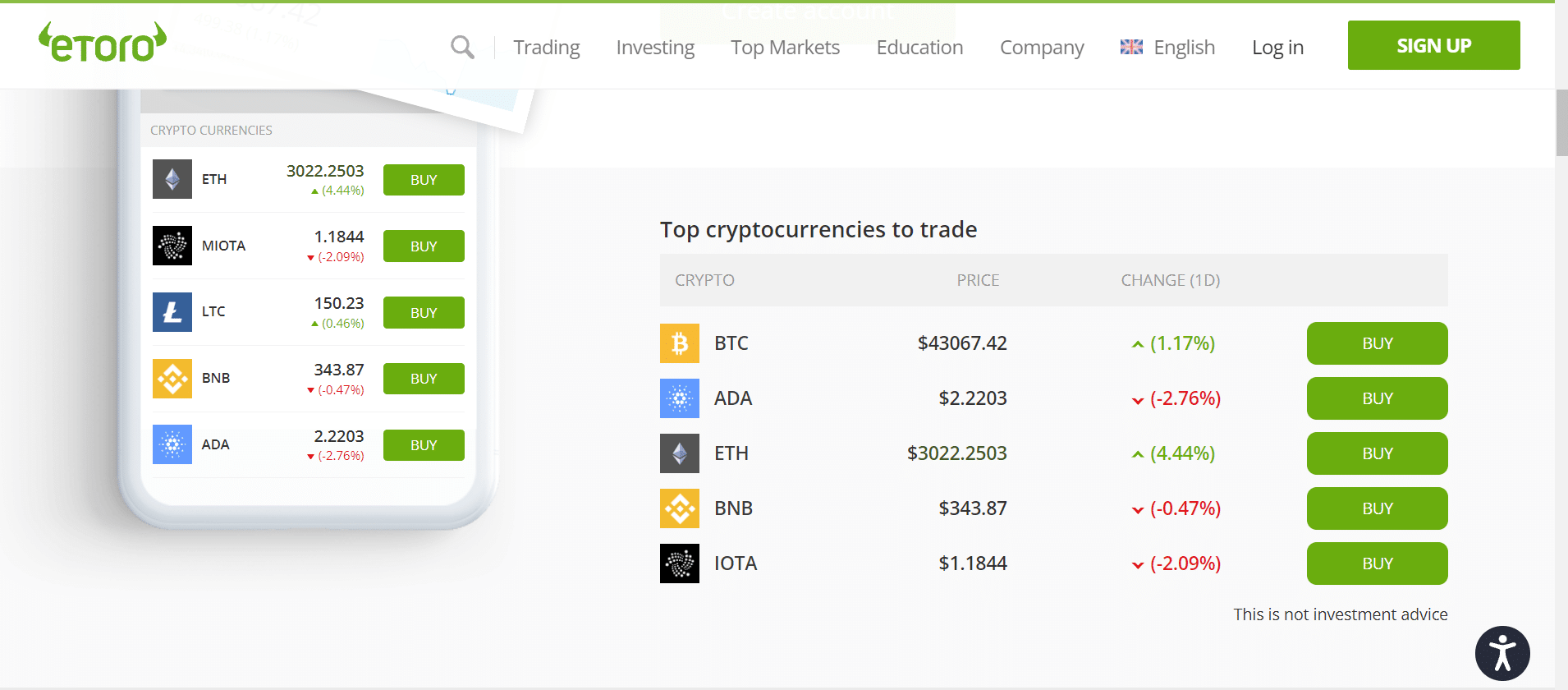
Task: Open the Trading menu
Action: [x=547, y=48]
